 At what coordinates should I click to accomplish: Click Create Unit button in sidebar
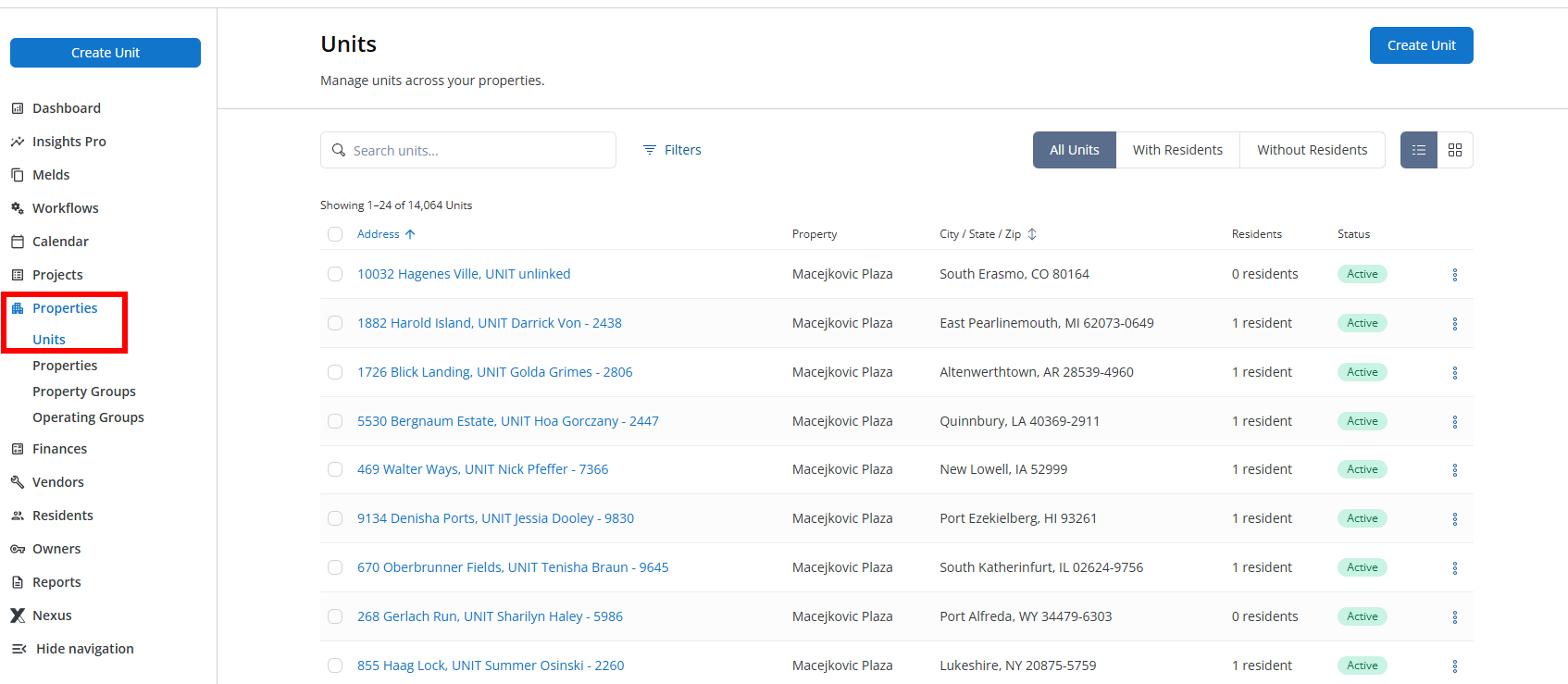coord(106,53)
